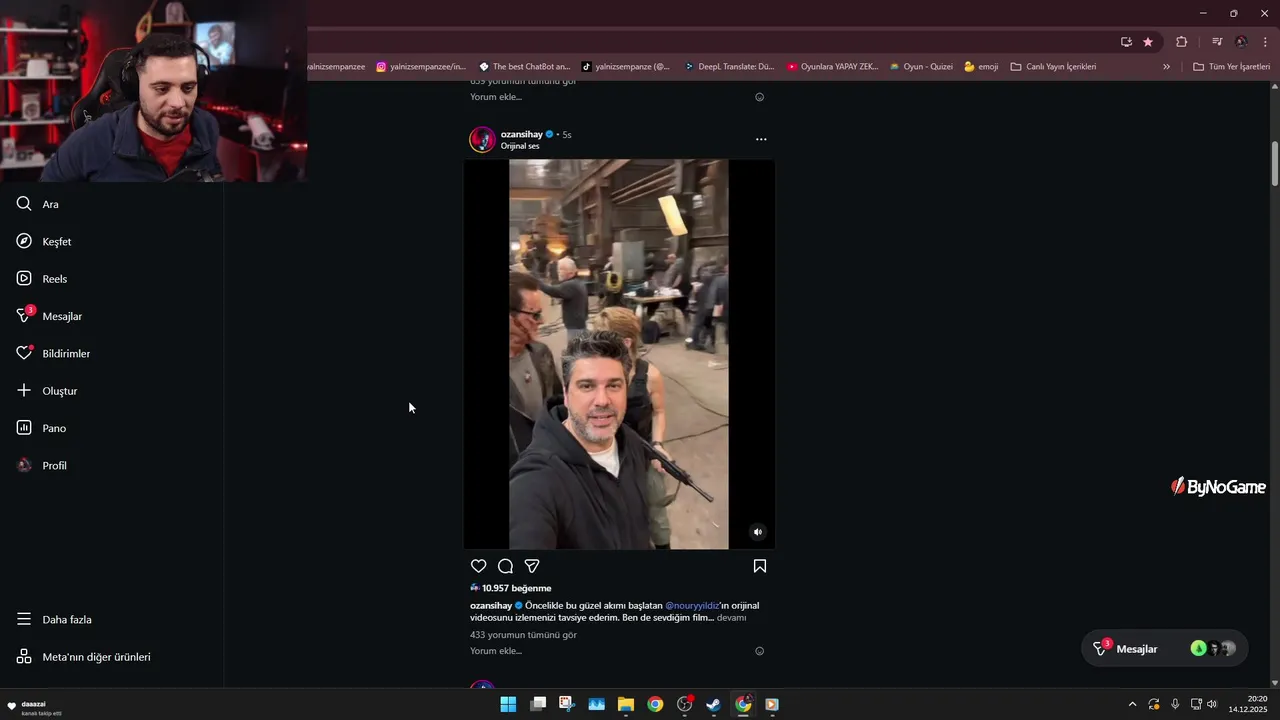The height and width of the screenshot is (720, 1280).
Task: Show hidden system tray icons
Action: pyautogui.click(x=1132, y=704)
